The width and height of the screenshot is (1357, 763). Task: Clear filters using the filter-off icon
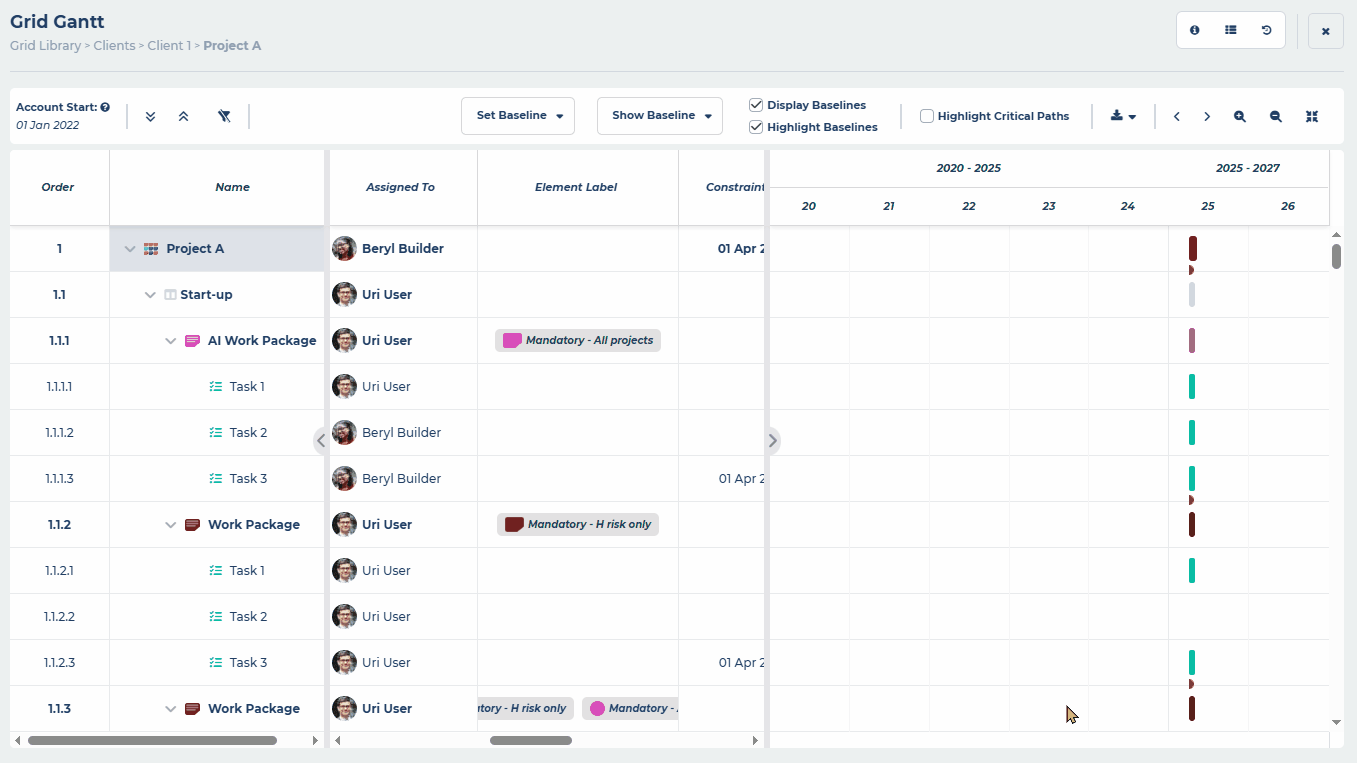(224, 116)
